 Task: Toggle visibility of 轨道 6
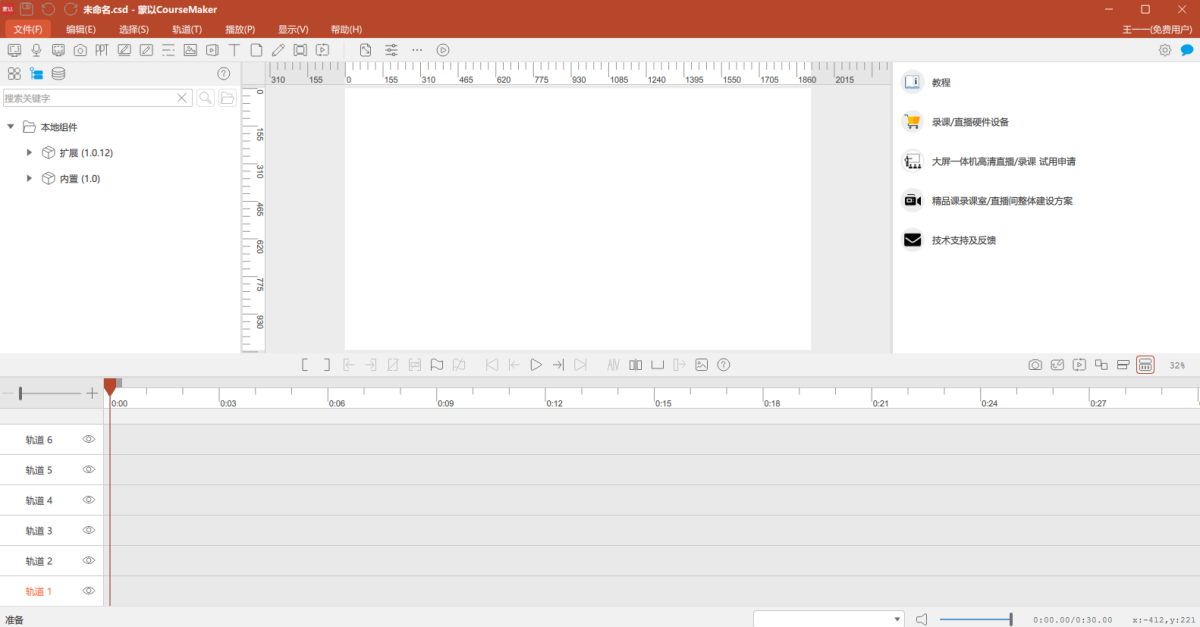(89, 439)
